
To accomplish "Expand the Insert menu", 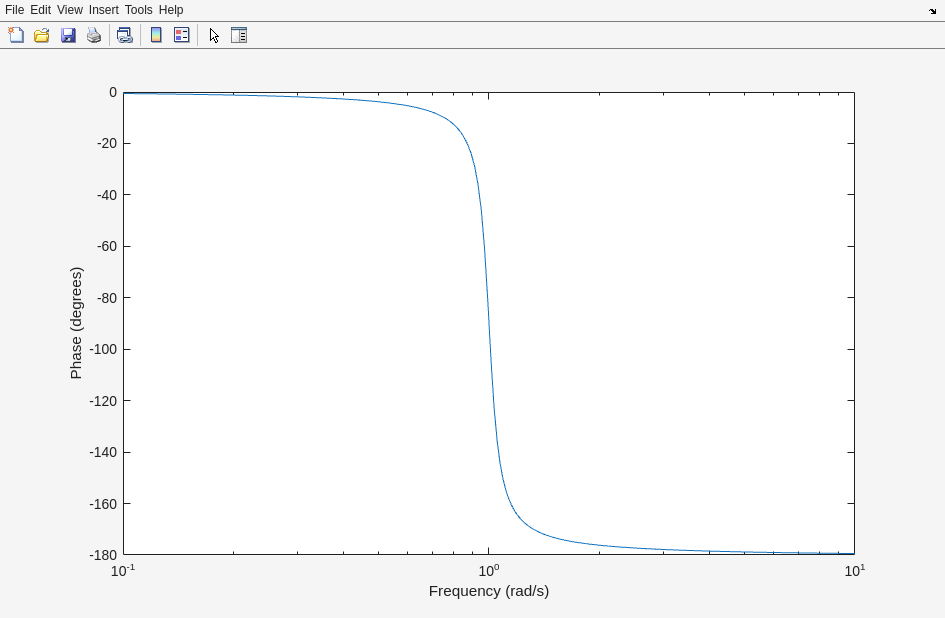I will 103,10.
